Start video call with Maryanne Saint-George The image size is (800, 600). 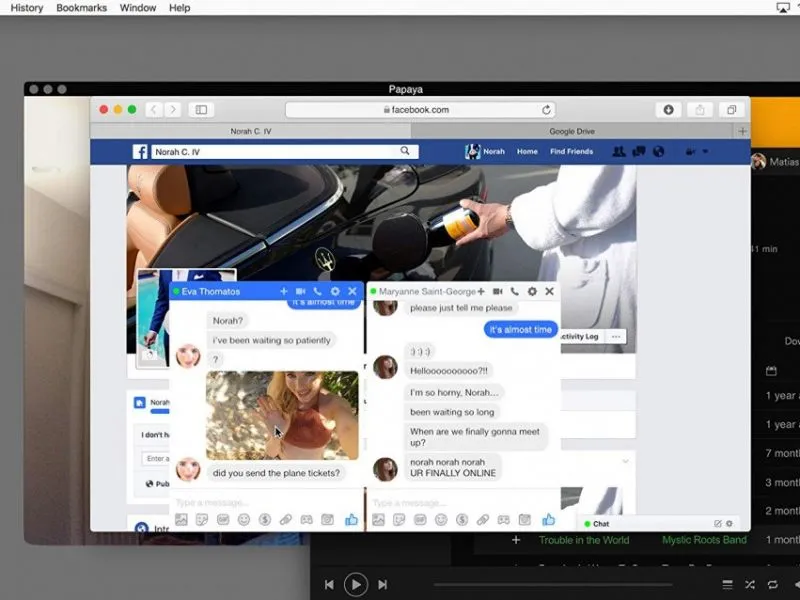point(497,291)
